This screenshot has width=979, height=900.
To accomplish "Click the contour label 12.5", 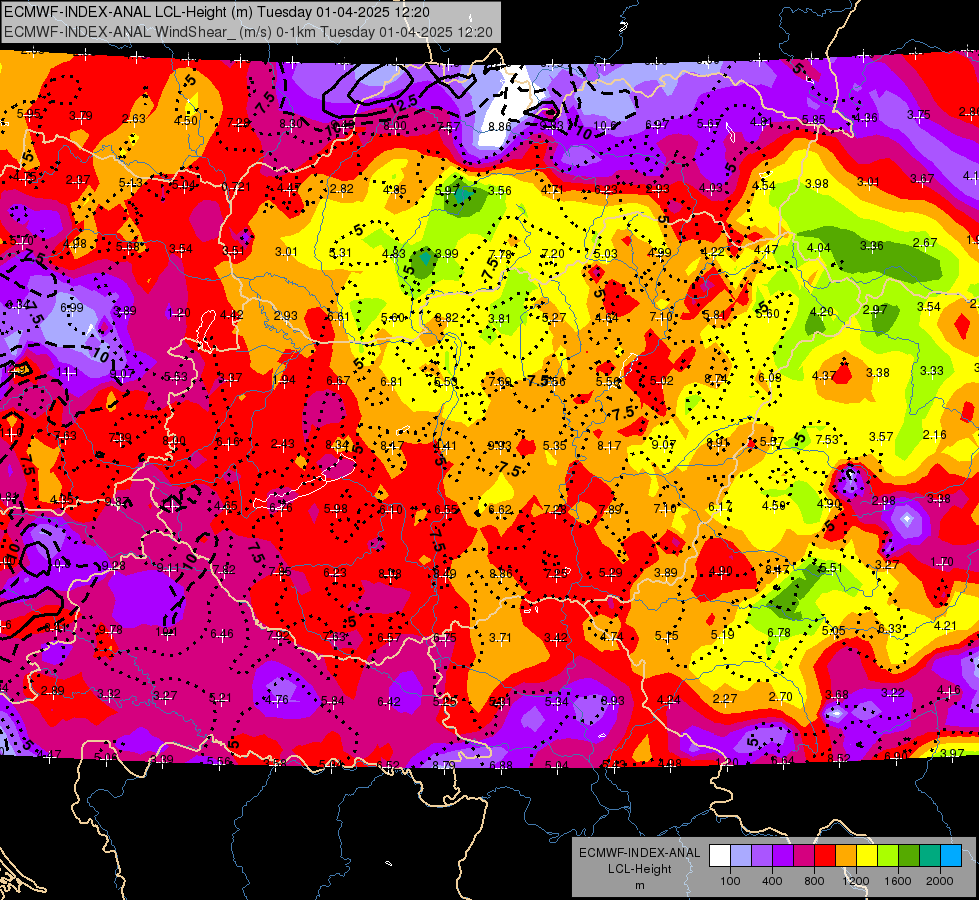I will click(x=403, y=103).
